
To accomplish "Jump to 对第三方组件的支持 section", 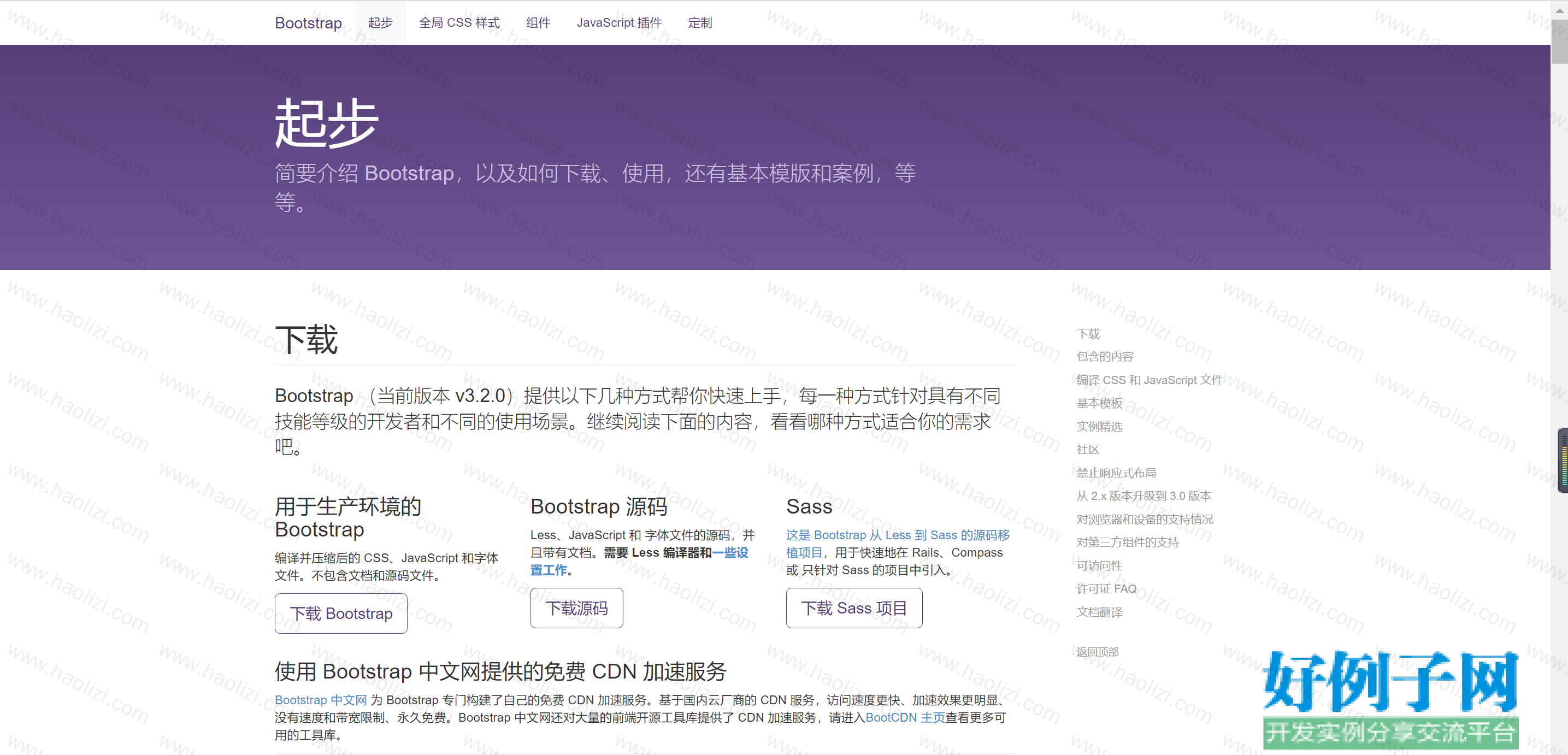I will [x=1128, y=542].
